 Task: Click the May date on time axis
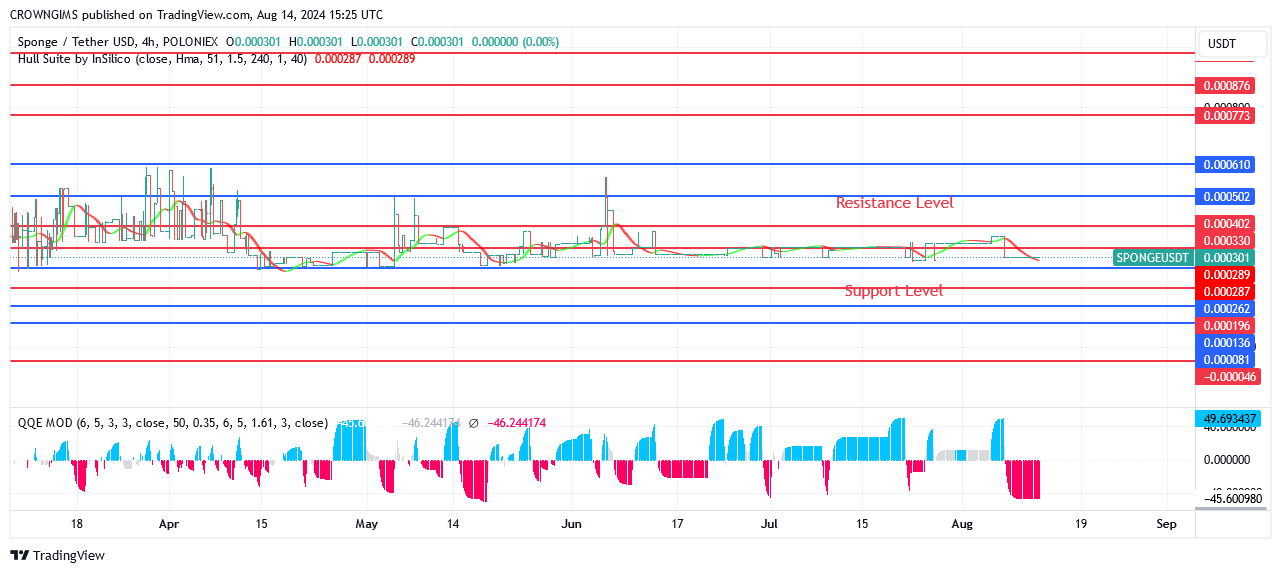tap(367, 523)
